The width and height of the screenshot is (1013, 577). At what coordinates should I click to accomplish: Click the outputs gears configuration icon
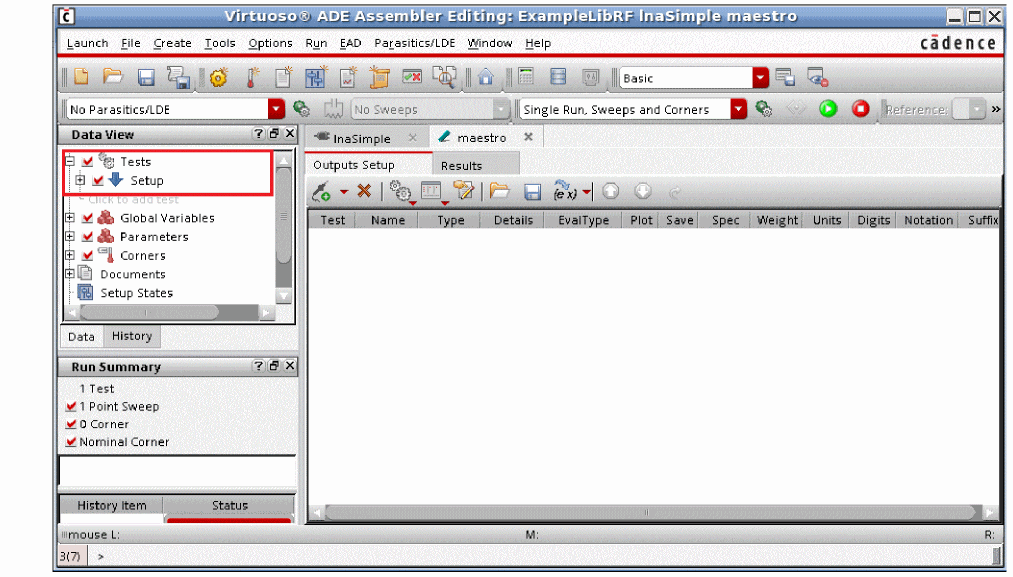401,191
